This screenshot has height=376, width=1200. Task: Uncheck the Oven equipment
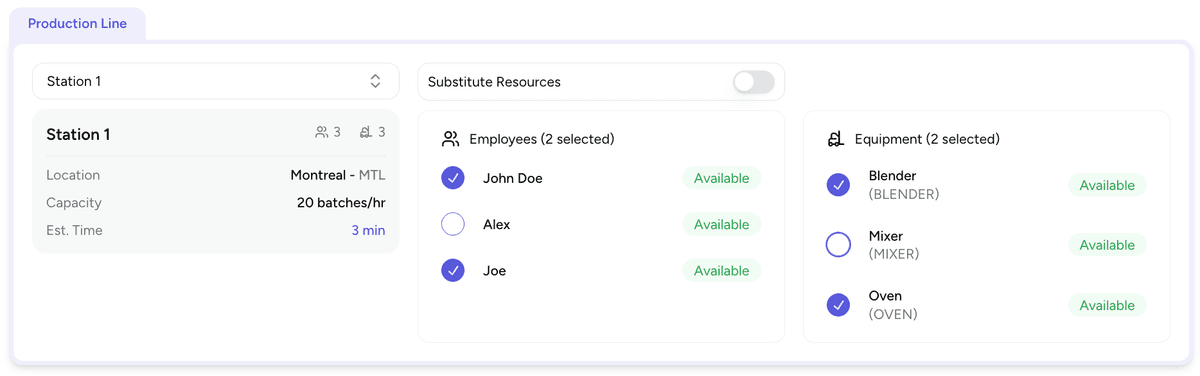coord(839,305)
